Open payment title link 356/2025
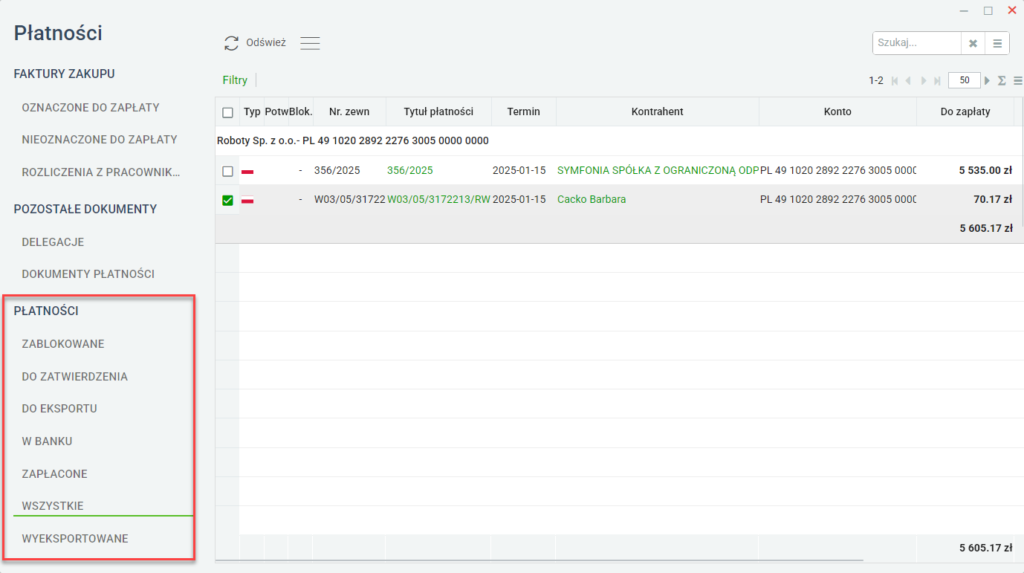Image resolution: width=1024 pixels, height=573 pixels. (409, 171)
